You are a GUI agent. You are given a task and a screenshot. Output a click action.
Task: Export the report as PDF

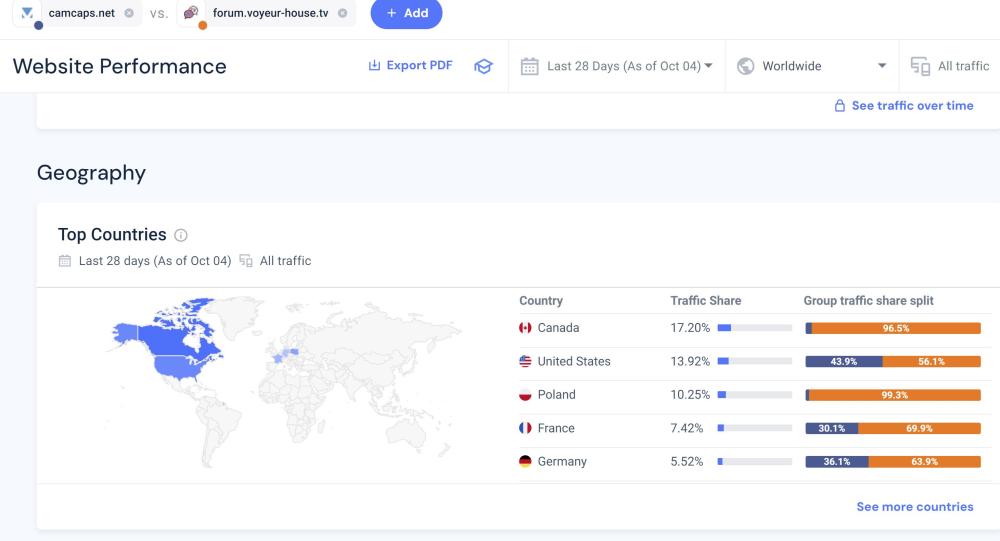click(x=410, y=66)
